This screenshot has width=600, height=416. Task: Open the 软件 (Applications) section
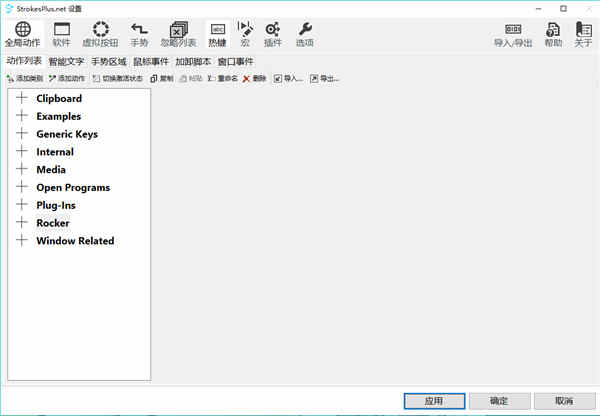(x=61, y=34)
